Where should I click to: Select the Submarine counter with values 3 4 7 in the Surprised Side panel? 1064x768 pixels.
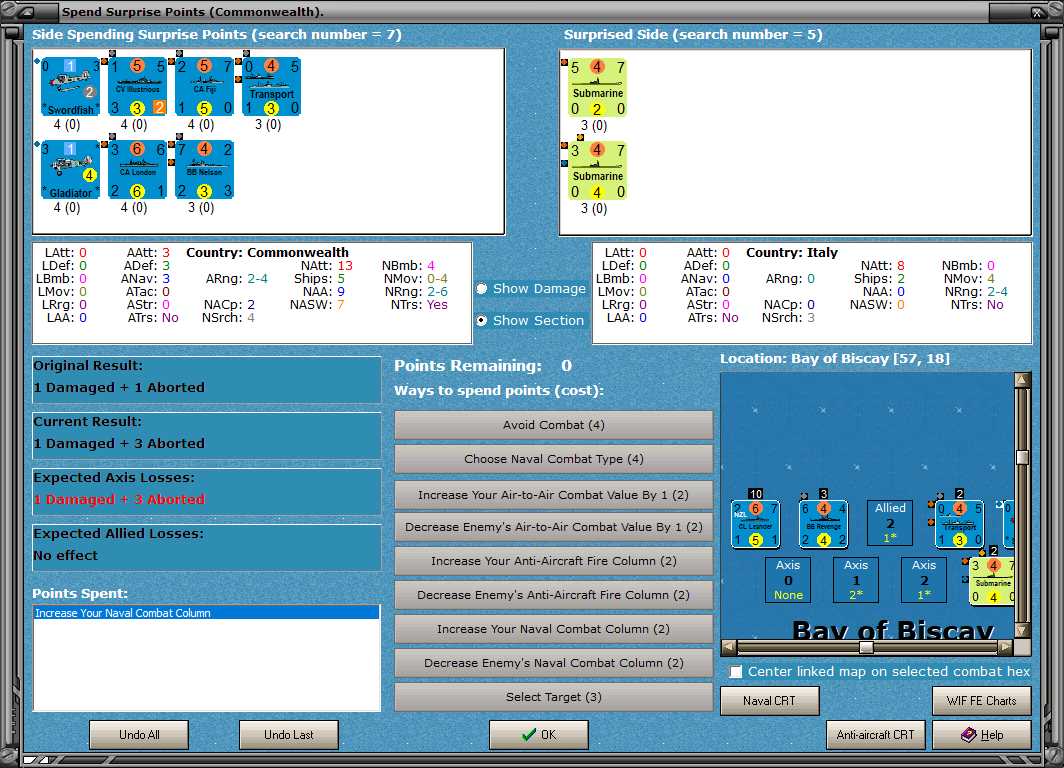coord(597,171)
